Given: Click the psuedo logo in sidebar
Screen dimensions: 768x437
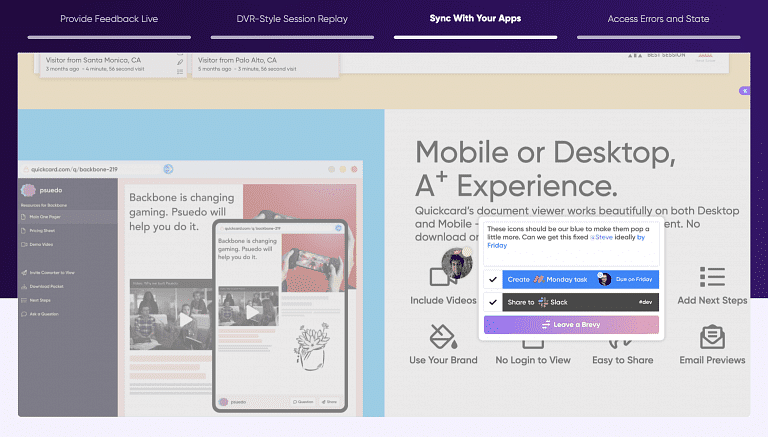Looking at the screenshot, I should coord(28,190).
